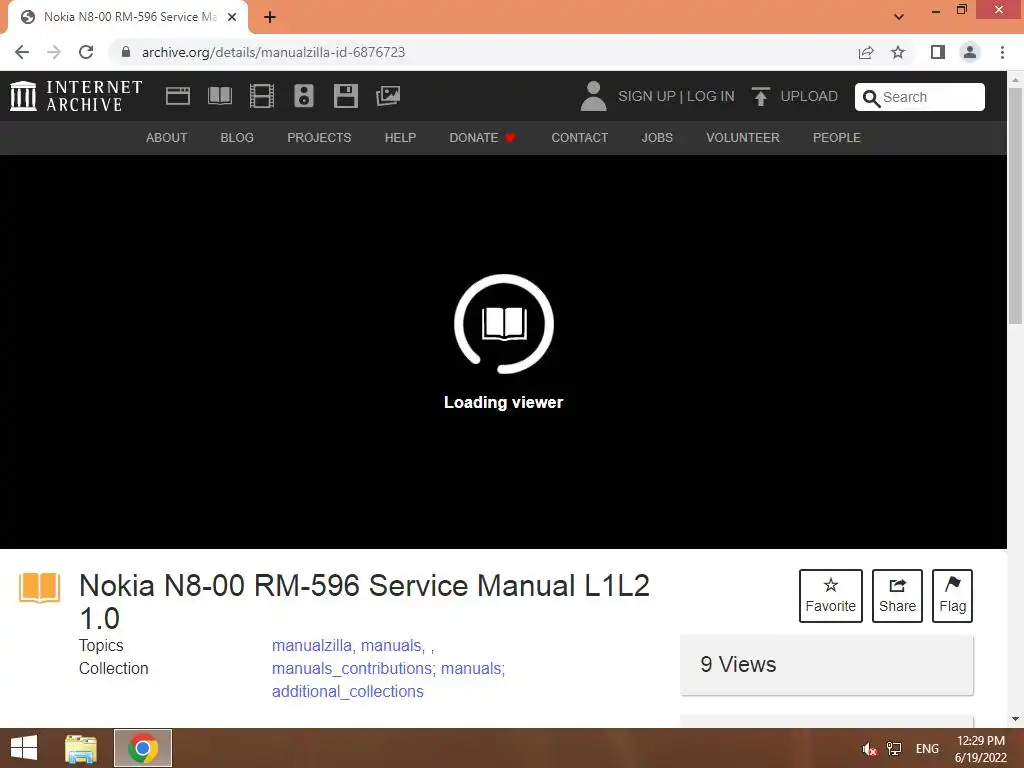Open Chrome three-dot menu

[x=1002, y=52]
